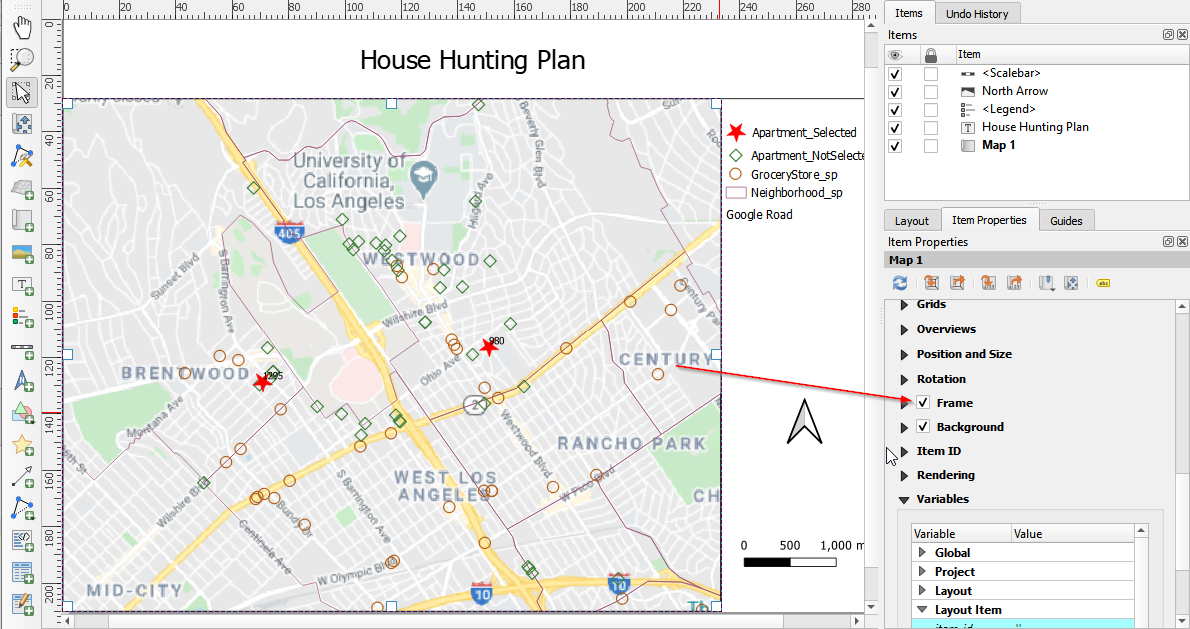Expand the Grids section
Viewport: 1190px width, 629px height.
click(904, 305)
